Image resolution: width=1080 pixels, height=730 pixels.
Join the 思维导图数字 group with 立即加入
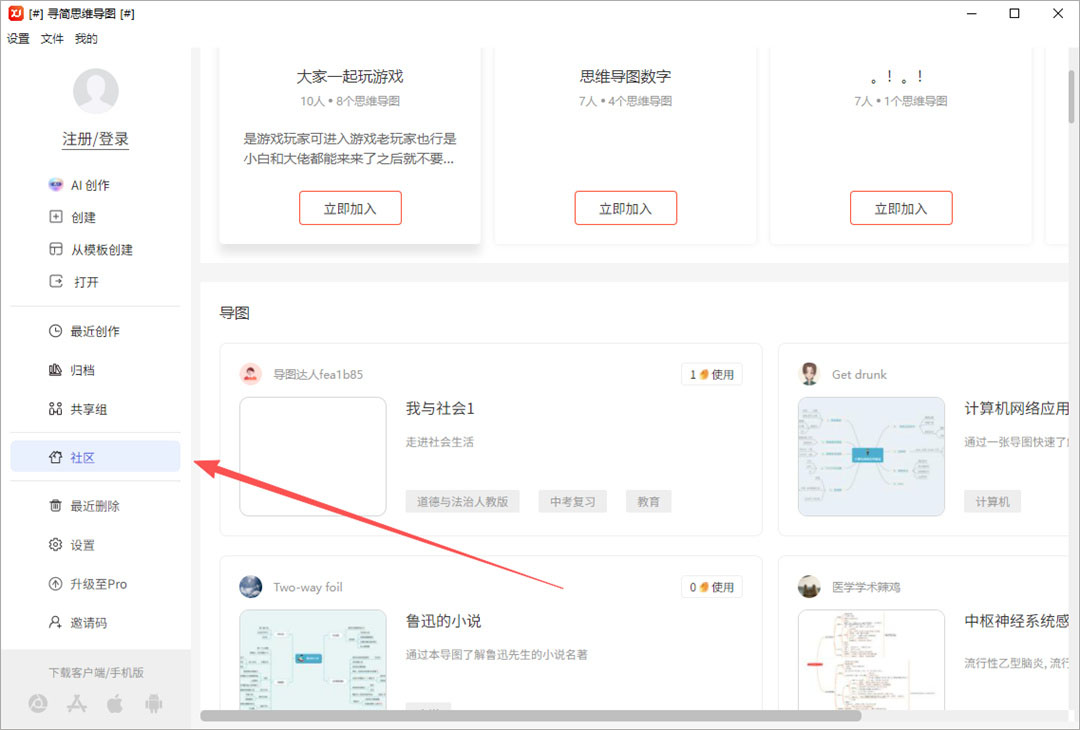(x=625, y=208)
